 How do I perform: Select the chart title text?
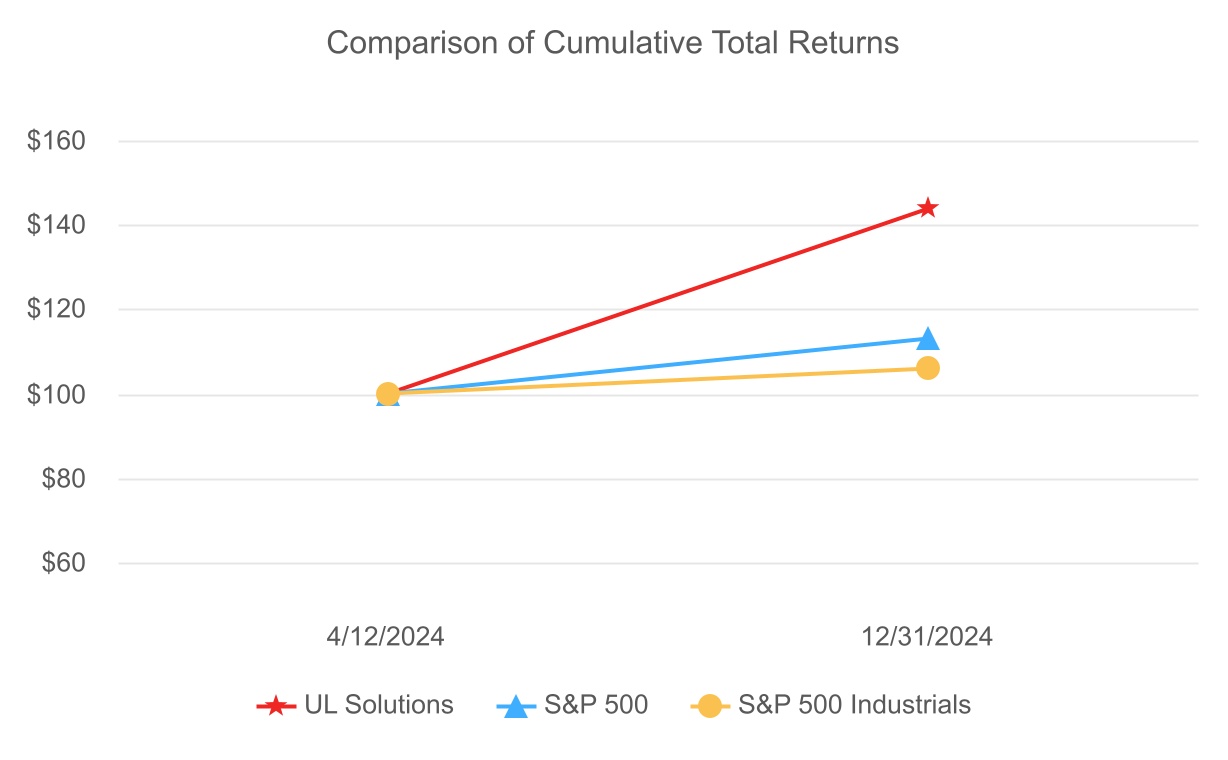pyautogui.click(x=613, y=44)
